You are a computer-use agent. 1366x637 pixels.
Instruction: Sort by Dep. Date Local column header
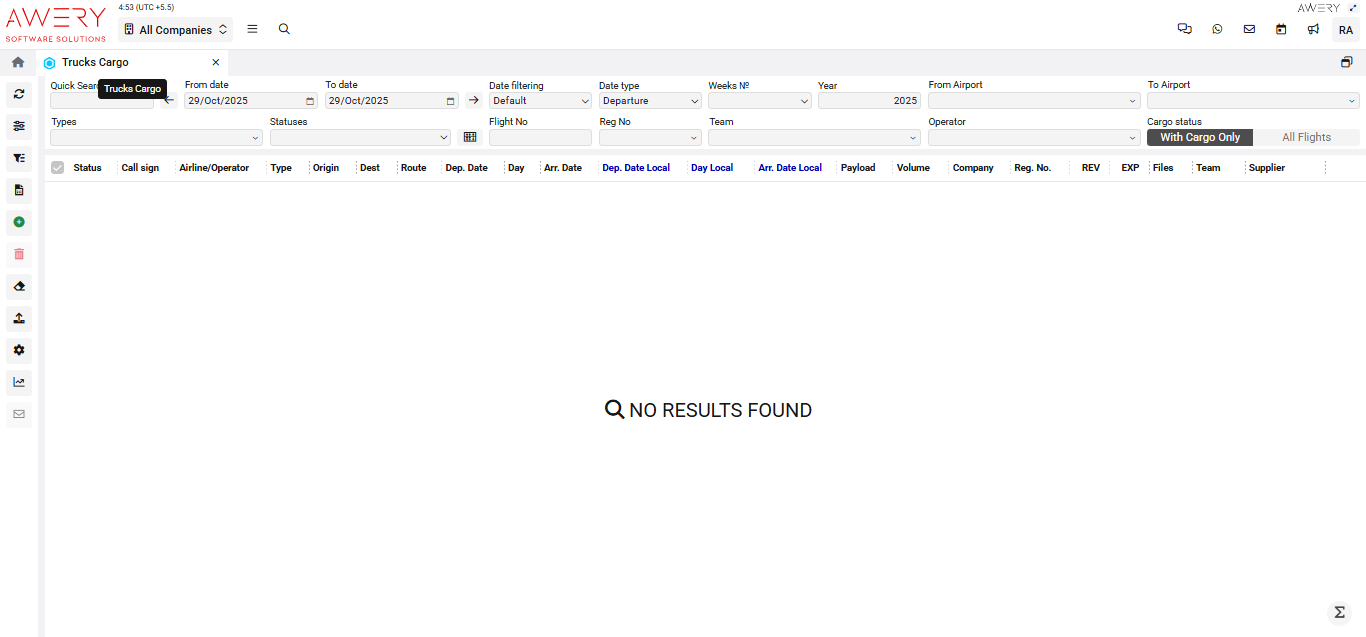coord(636,168)
